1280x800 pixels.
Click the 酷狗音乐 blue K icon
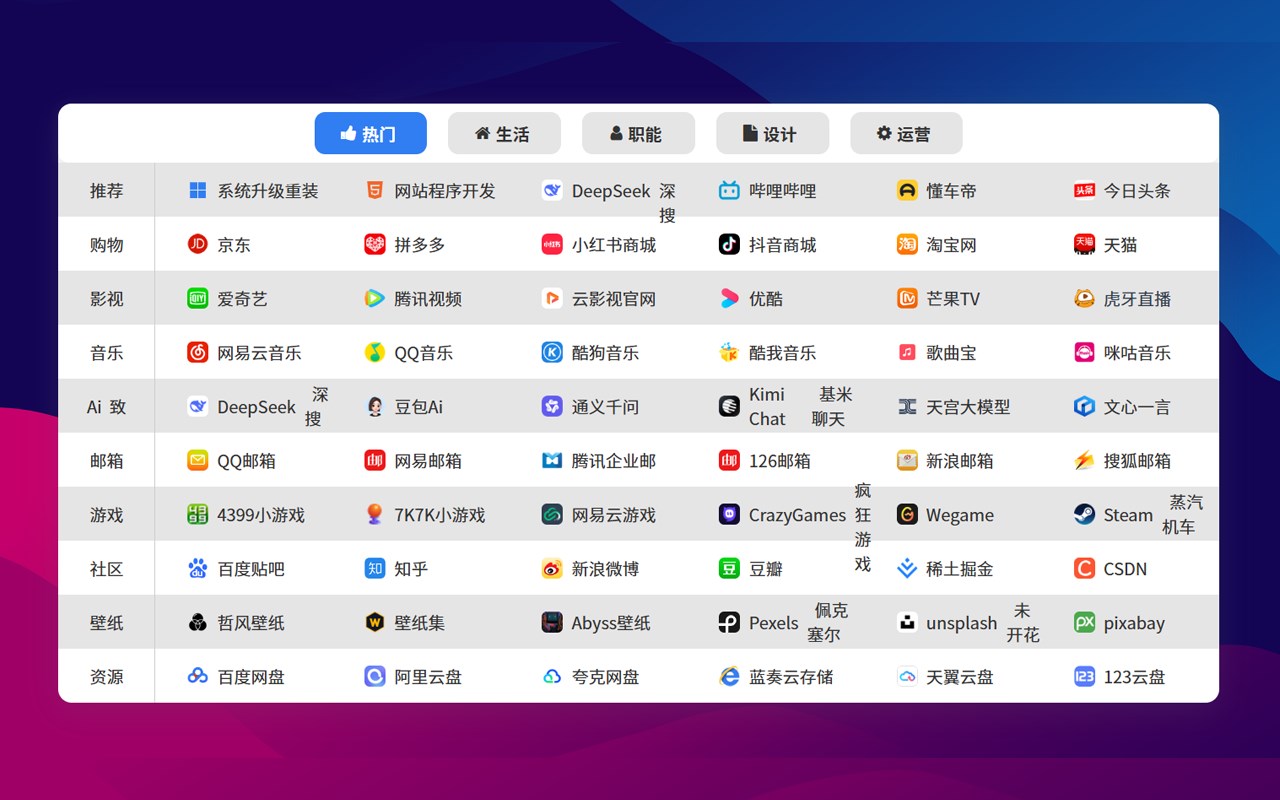[x=552, y=352]
